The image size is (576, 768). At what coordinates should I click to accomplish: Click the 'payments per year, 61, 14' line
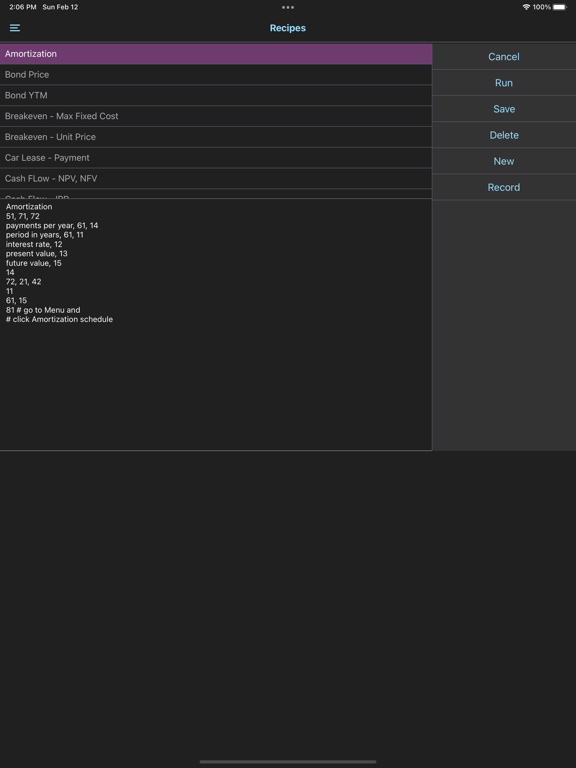[52, 226]
